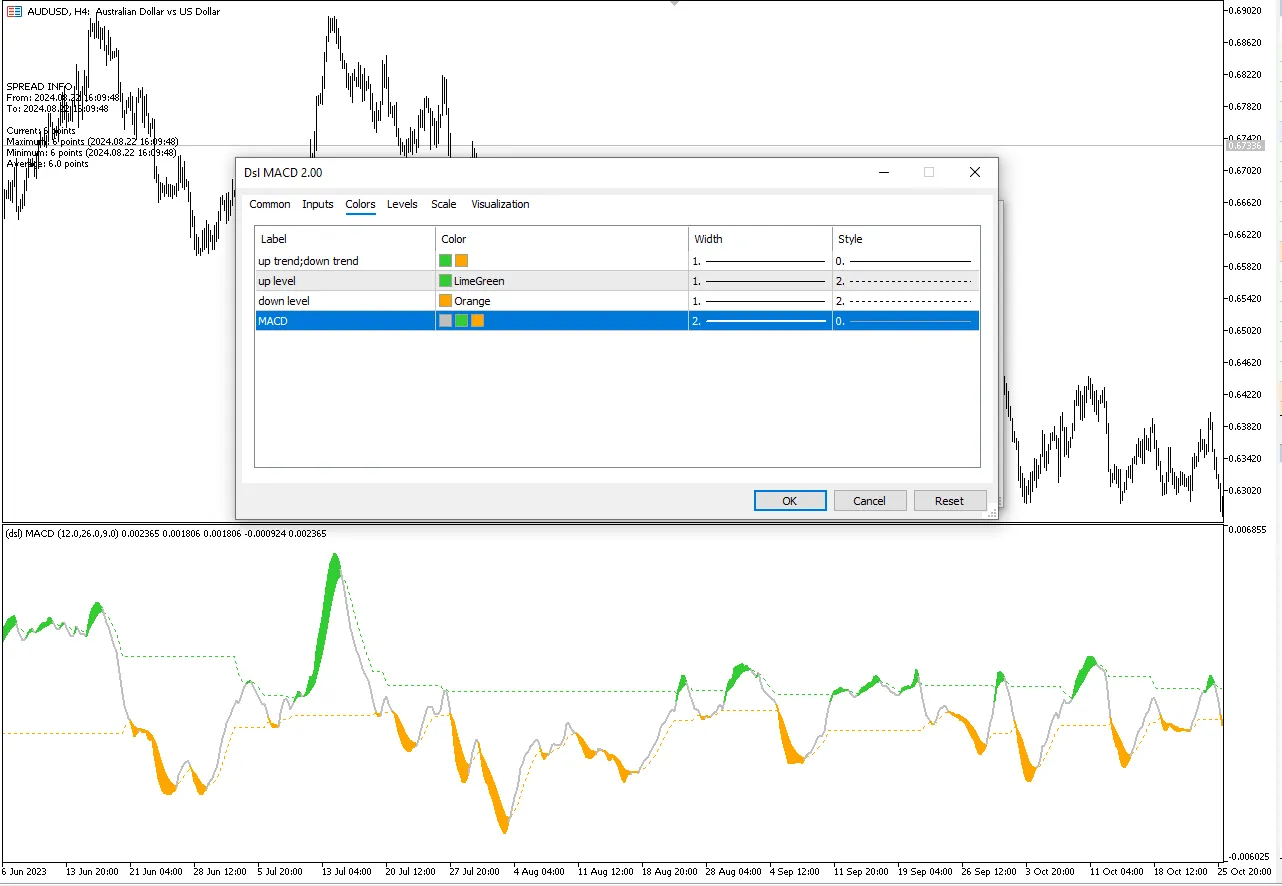Open the Common tab
The height and width of the screenshot is (886, 1282).
pos(269,204)
